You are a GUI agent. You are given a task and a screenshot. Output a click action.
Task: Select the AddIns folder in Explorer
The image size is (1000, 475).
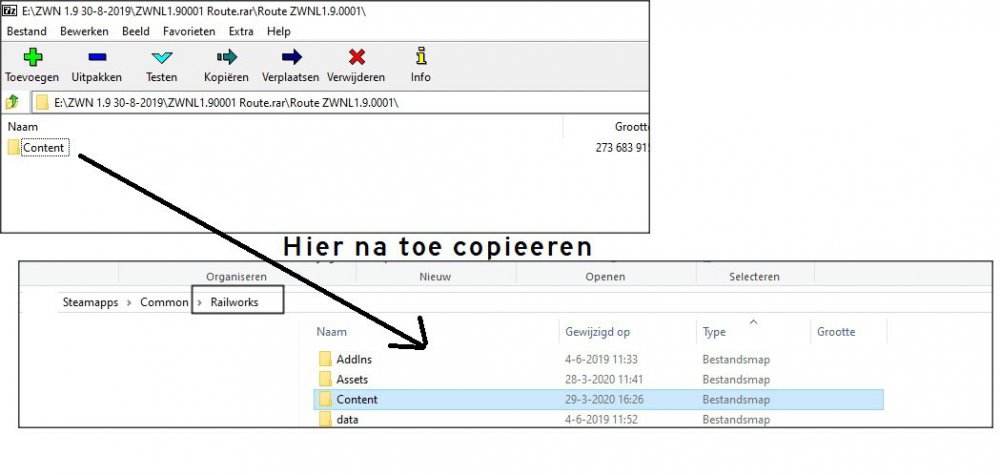tap(353, 358)
